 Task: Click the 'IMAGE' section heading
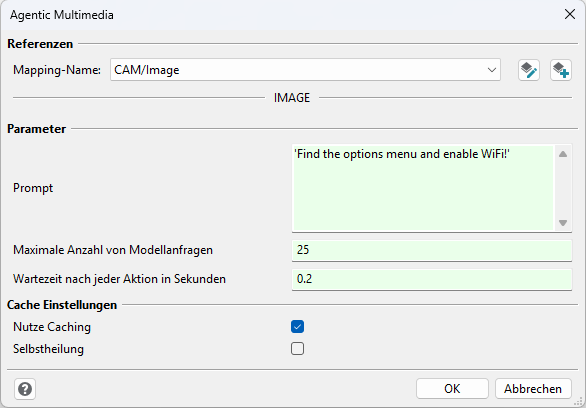coord(292,98)
